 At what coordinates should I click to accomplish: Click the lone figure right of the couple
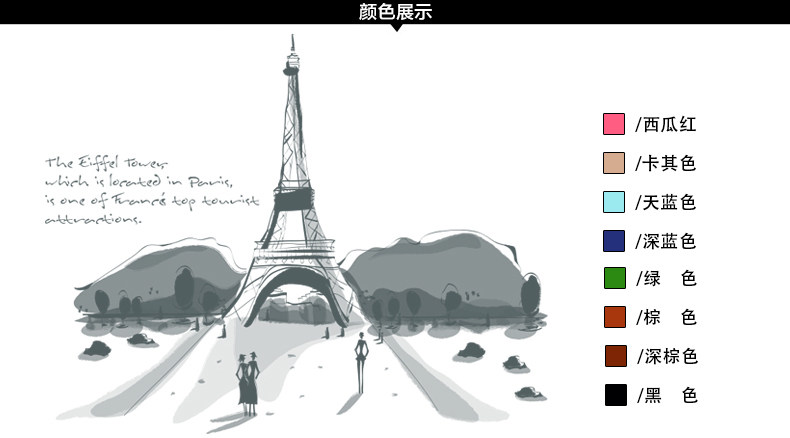coord(361,360)
